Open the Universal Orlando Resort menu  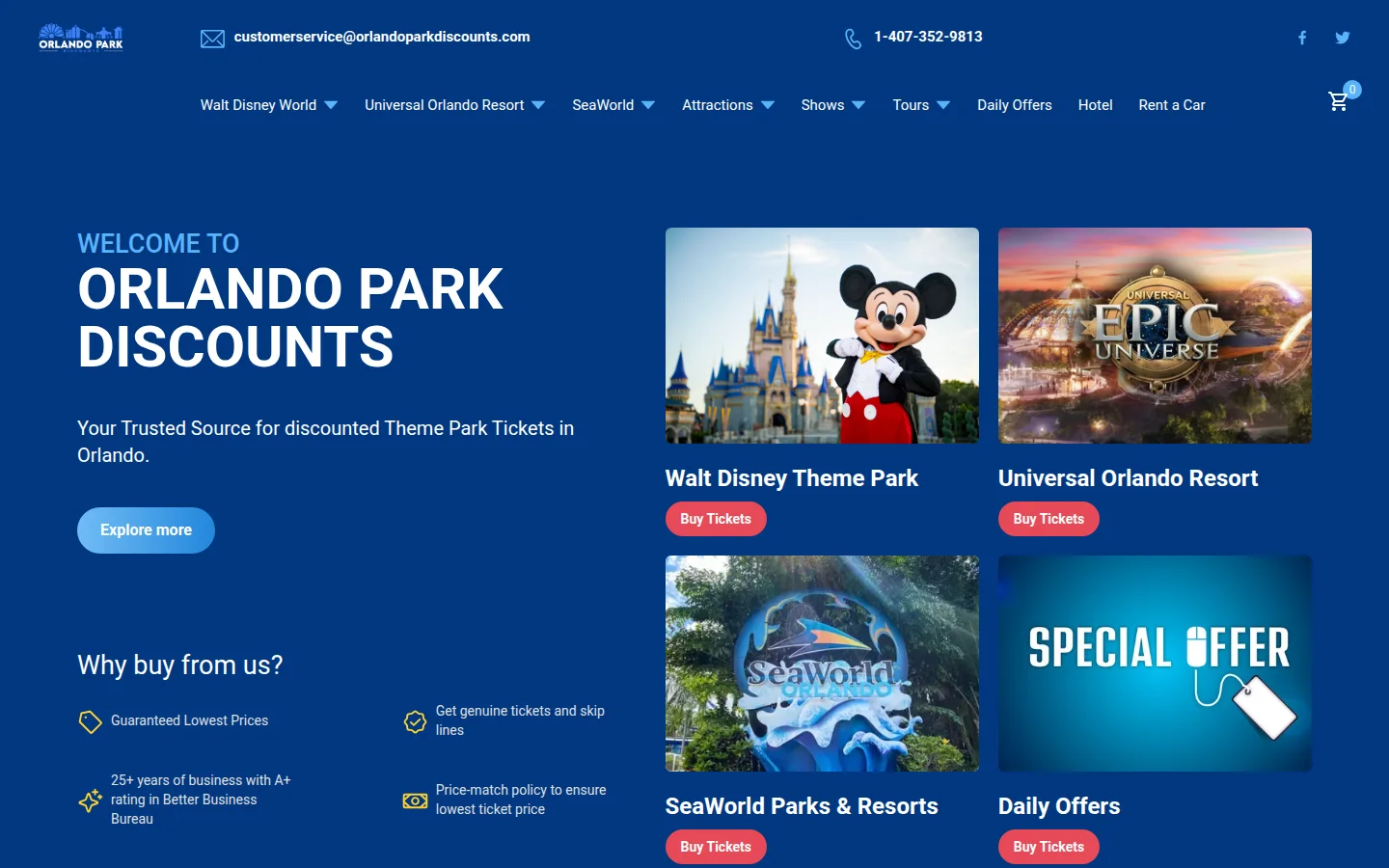tap(445, 105)
